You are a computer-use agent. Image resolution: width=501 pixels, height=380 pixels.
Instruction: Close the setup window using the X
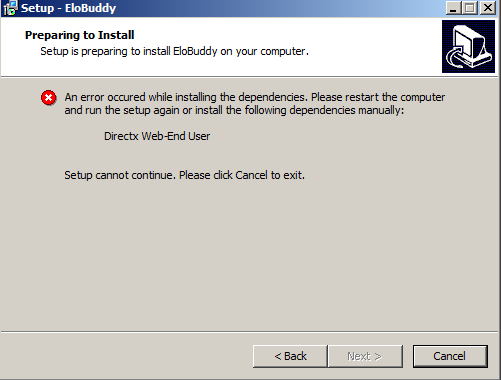[x=488, y=8]
